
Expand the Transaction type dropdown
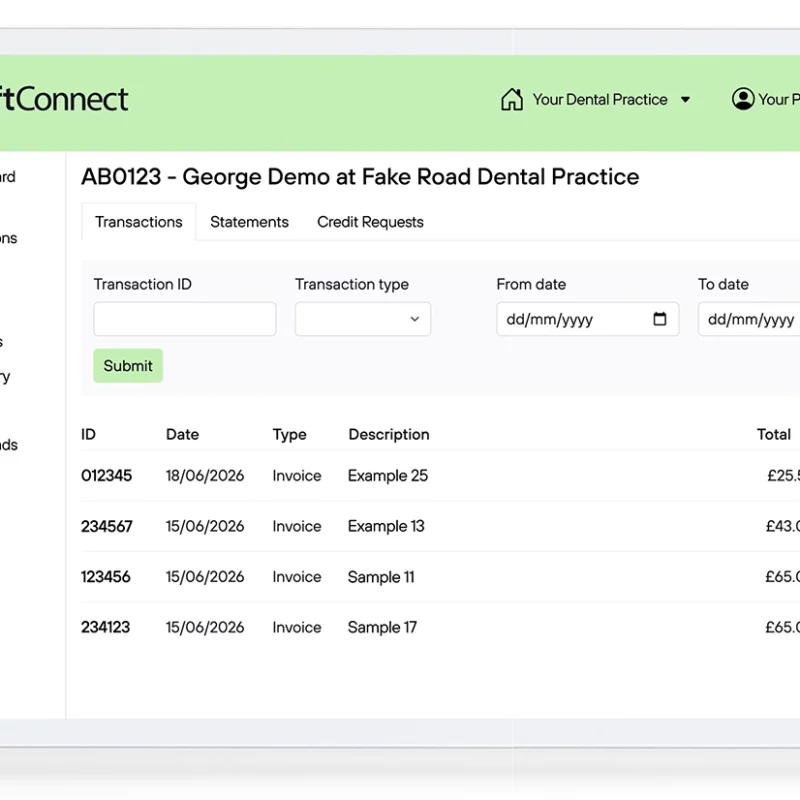click(363, 319)
